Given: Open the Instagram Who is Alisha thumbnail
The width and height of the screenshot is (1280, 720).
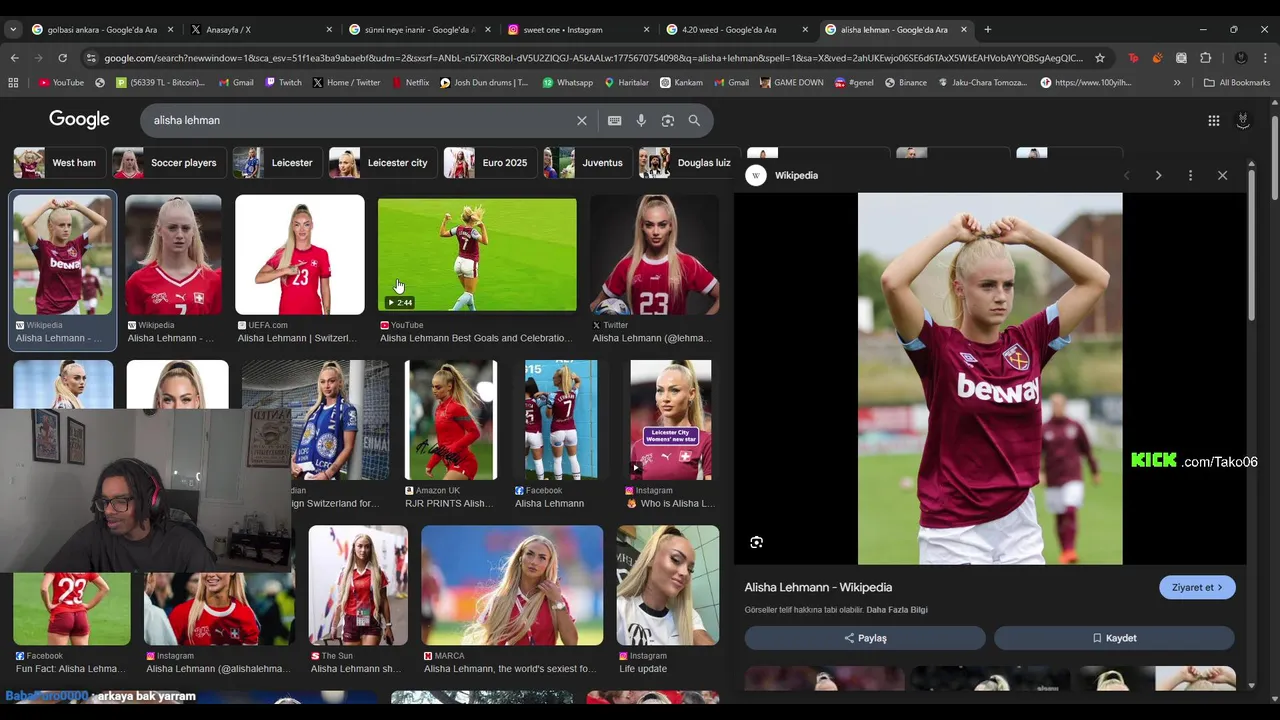Looking at the screenshot, I should (670, 420).
